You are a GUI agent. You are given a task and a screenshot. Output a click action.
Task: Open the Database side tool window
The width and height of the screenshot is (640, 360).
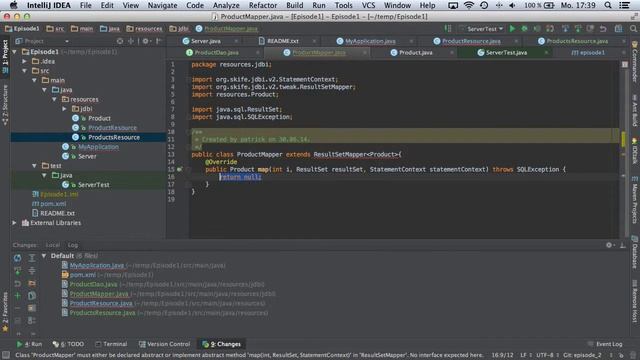(635, 251)
